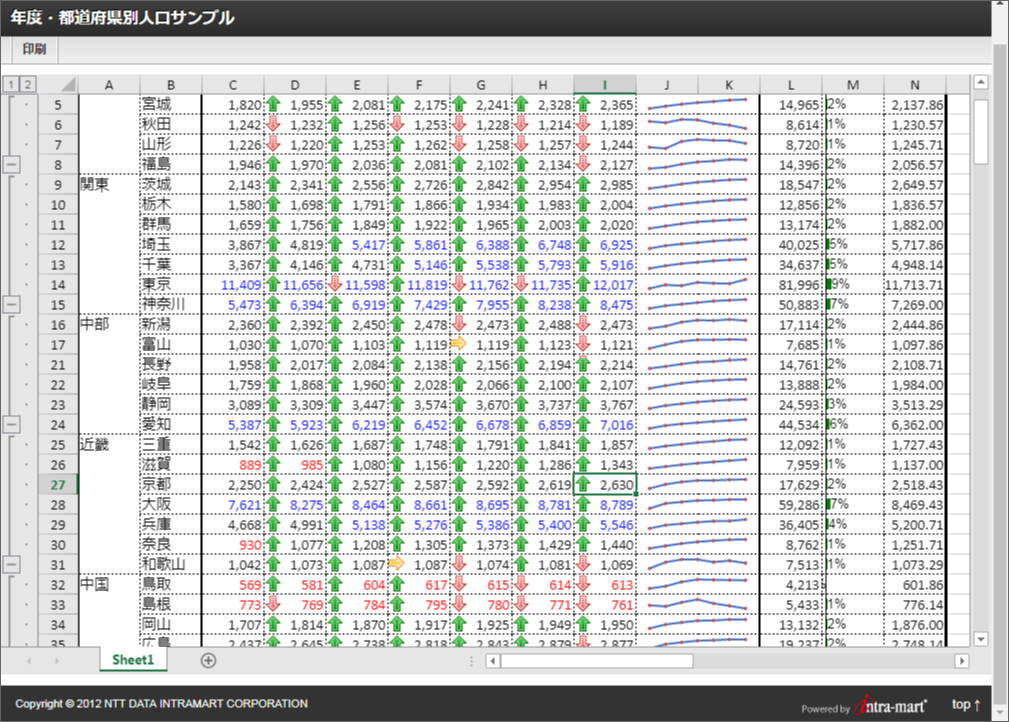Collapse the outline group at row 8
The height and width of the screenshot is (722, 1009).
coord(12,165)
